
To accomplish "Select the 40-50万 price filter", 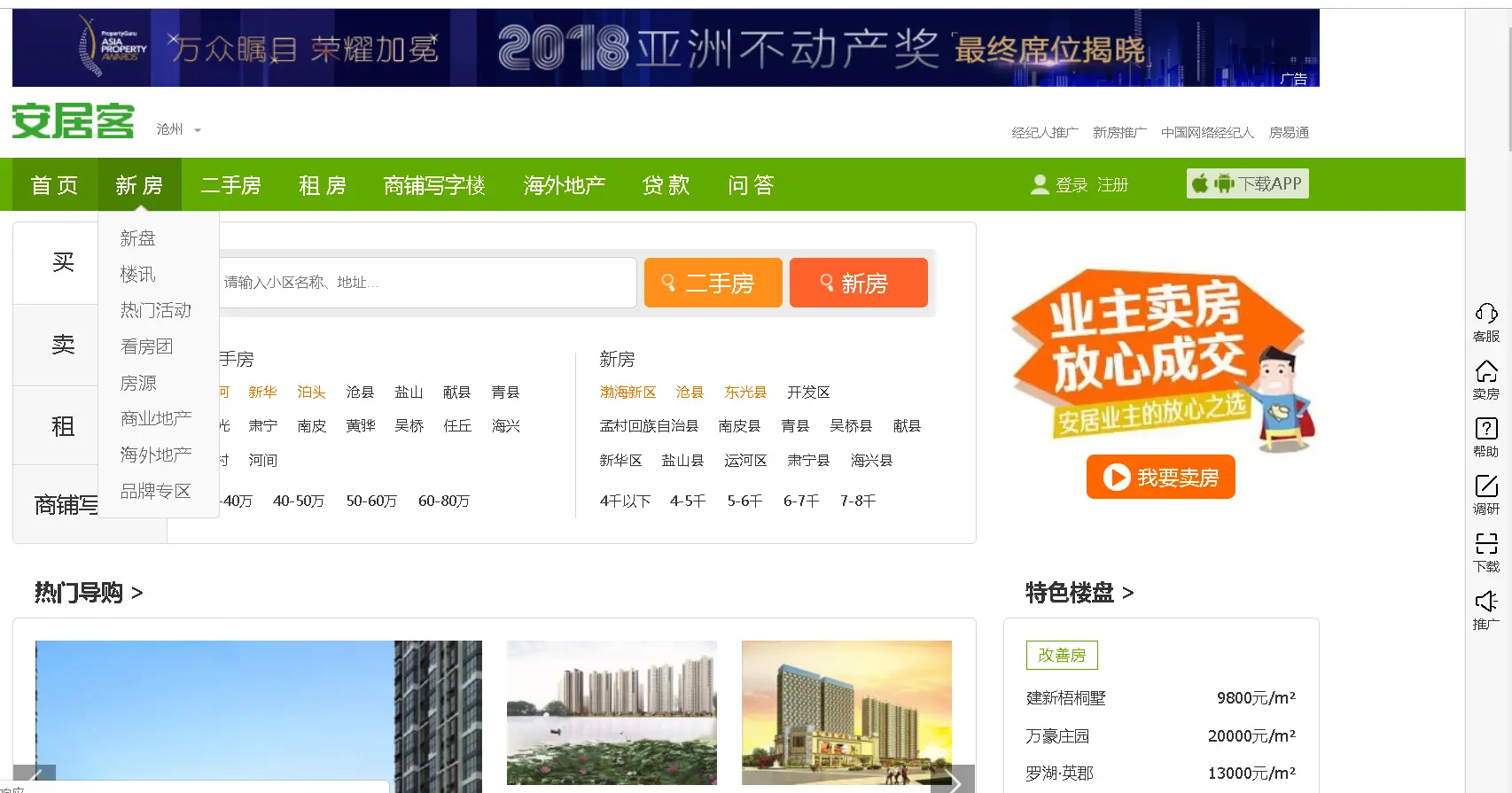I will (x=299, y=501).
